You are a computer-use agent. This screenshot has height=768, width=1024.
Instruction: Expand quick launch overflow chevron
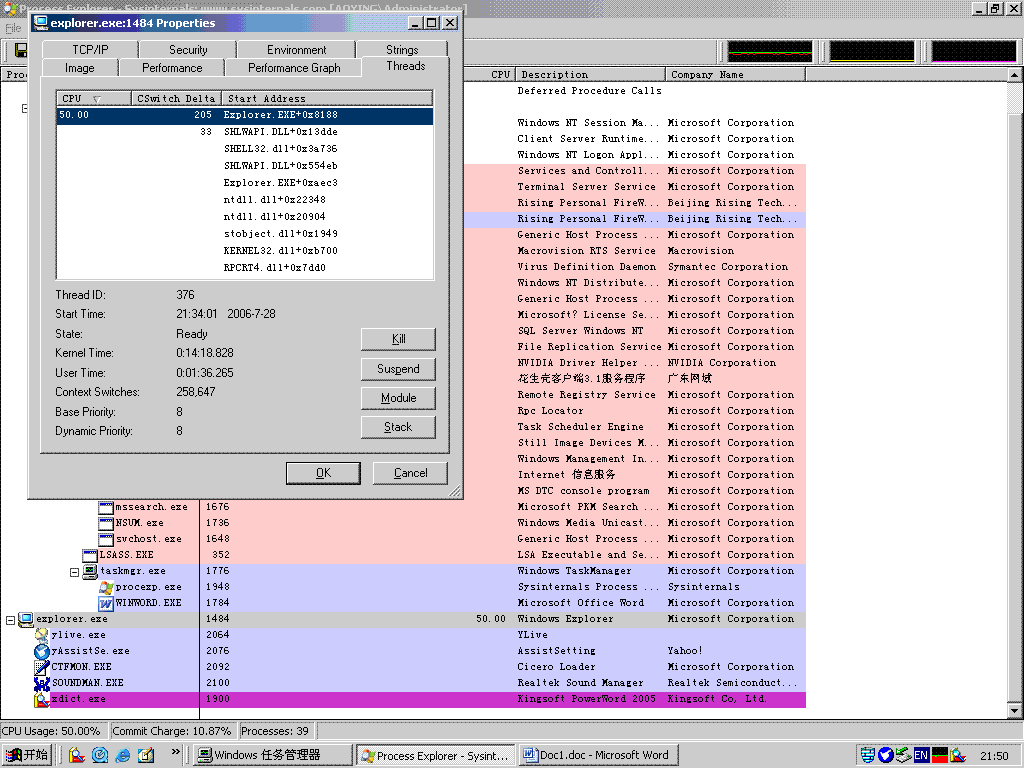tap(176, 751)
